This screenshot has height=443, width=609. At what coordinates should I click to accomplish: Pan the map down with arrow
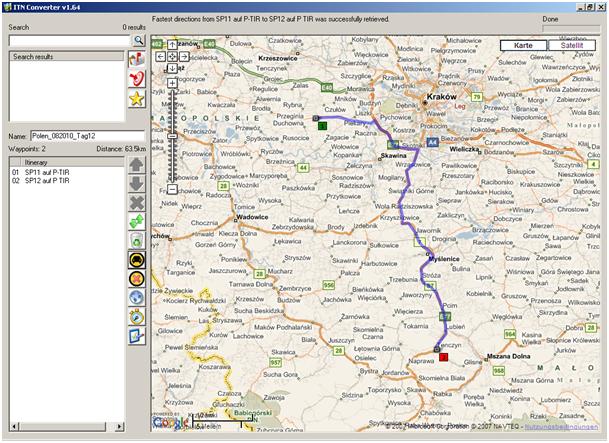172,68
